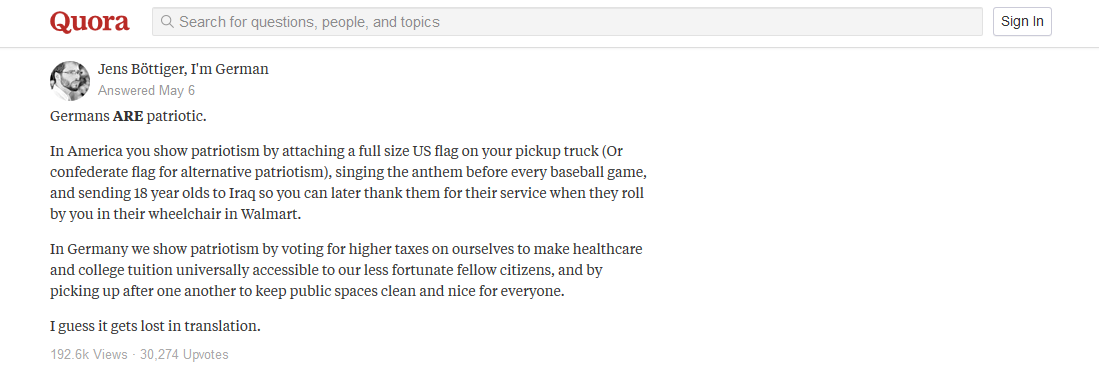Screen dimensions: 1099x377
Task: Click the word Iraq in the answer
Action: point(245,193)
